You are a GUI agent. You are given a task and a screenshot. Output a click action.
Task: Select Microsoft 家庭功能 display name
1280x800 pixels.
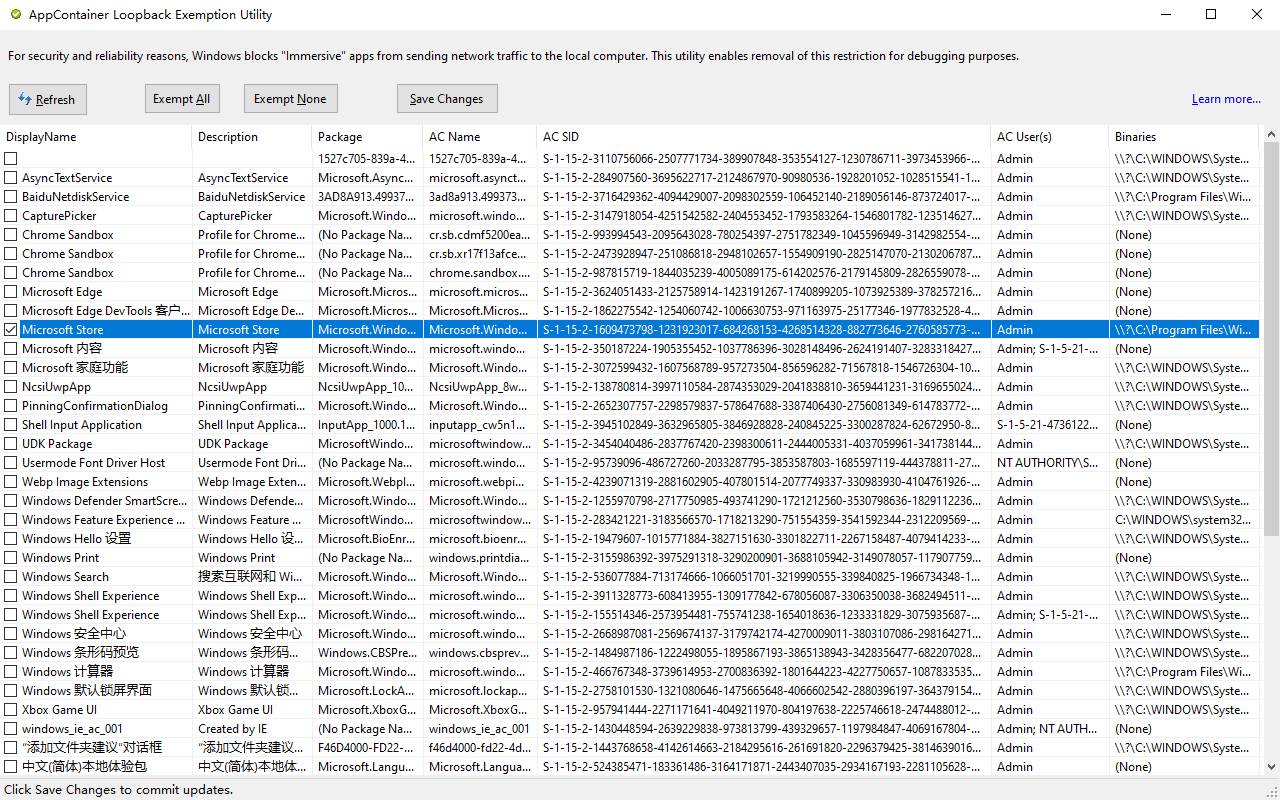point(75,367)
